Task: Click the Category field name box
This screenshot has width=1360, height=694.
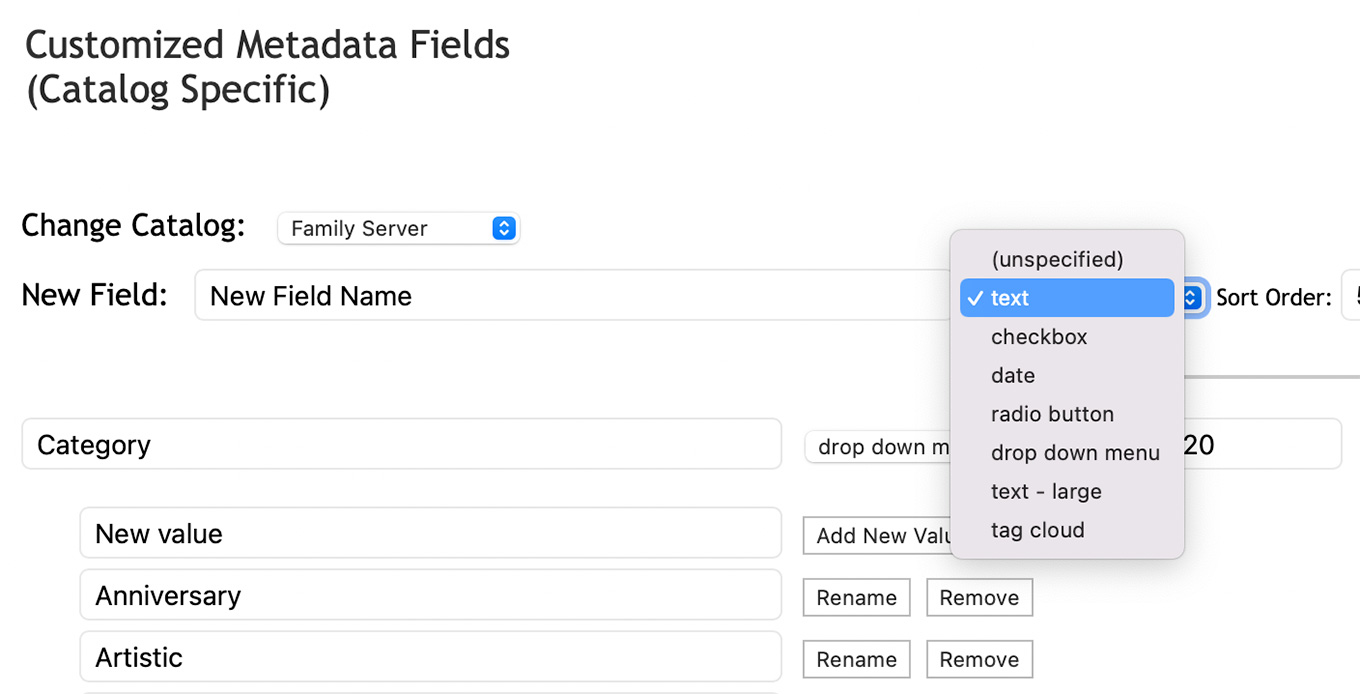Action: [401, 444]
